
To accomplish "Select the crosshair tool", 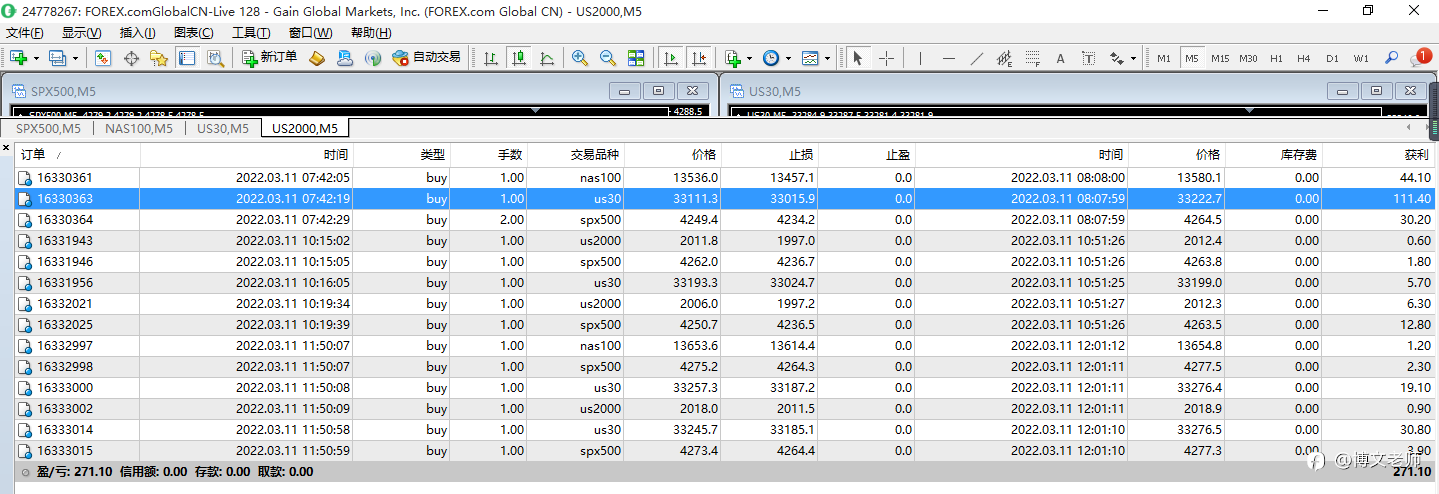I will (886, 58).
